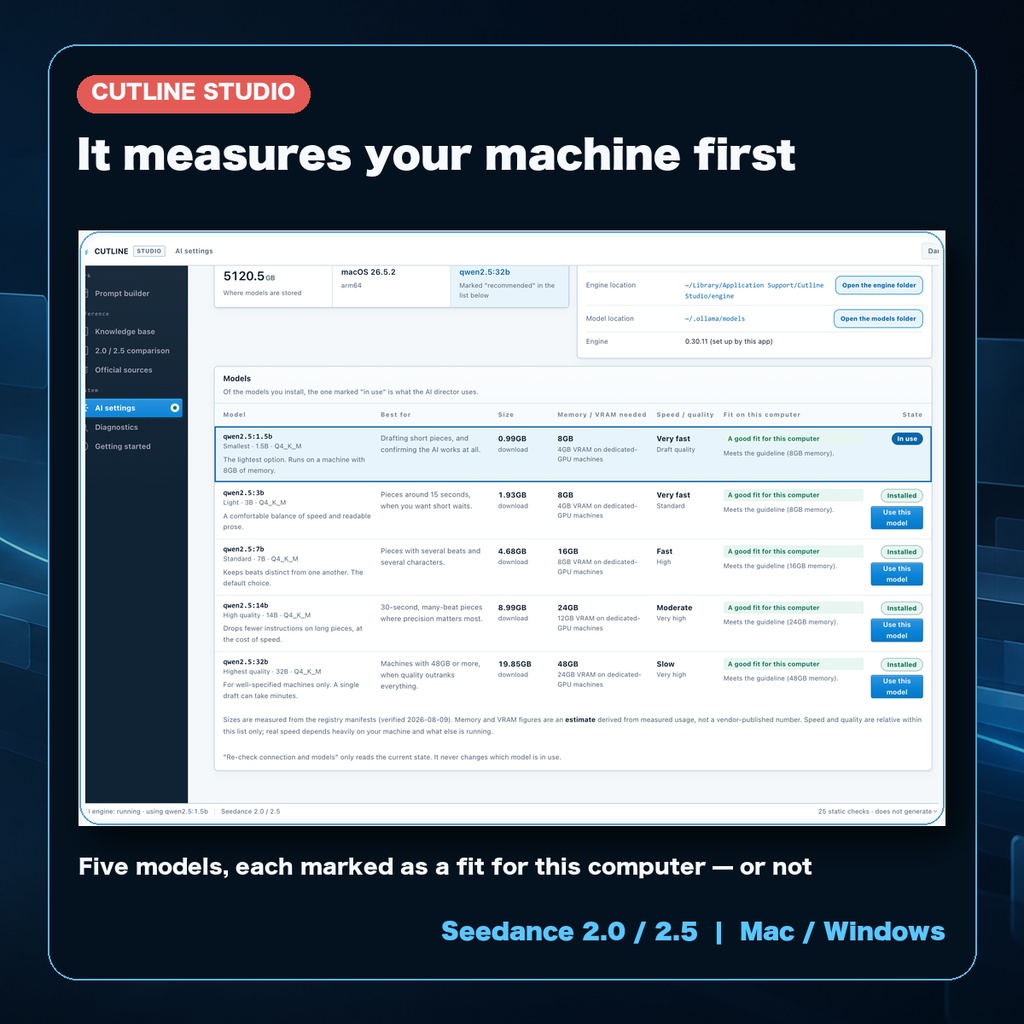
Task: Click the 8.99GB download size
Action: [x=512, y=607]
